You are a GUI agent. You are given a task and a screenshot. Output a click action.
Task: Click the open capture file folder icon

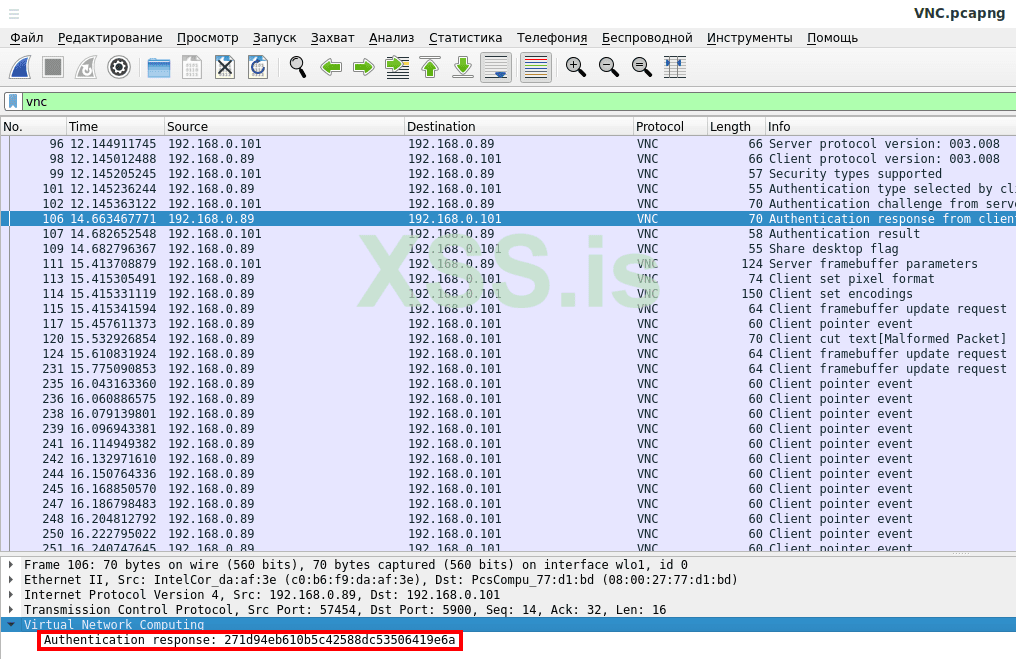coord(159,68)
